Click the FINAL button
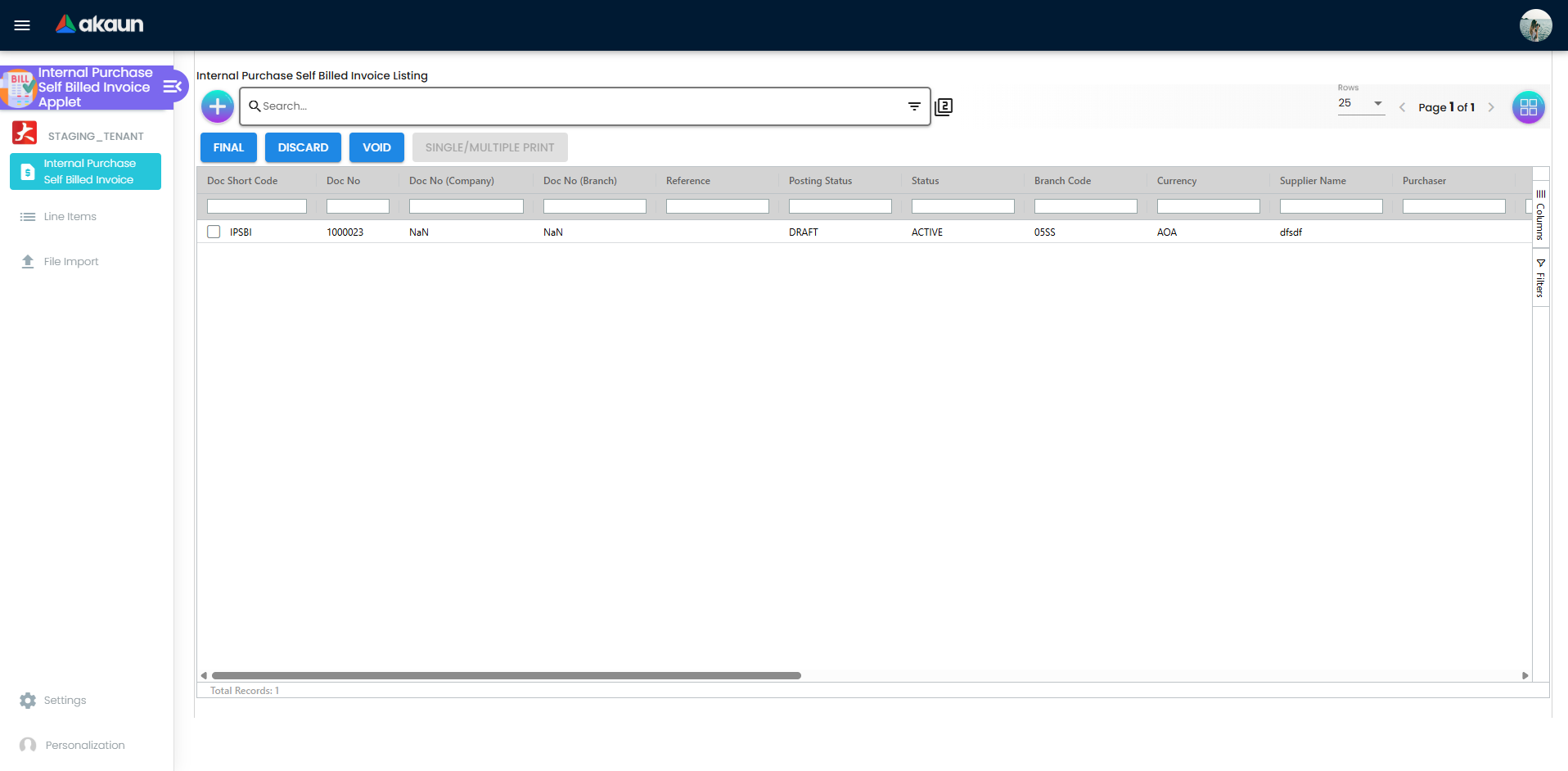 coord(228,147)
